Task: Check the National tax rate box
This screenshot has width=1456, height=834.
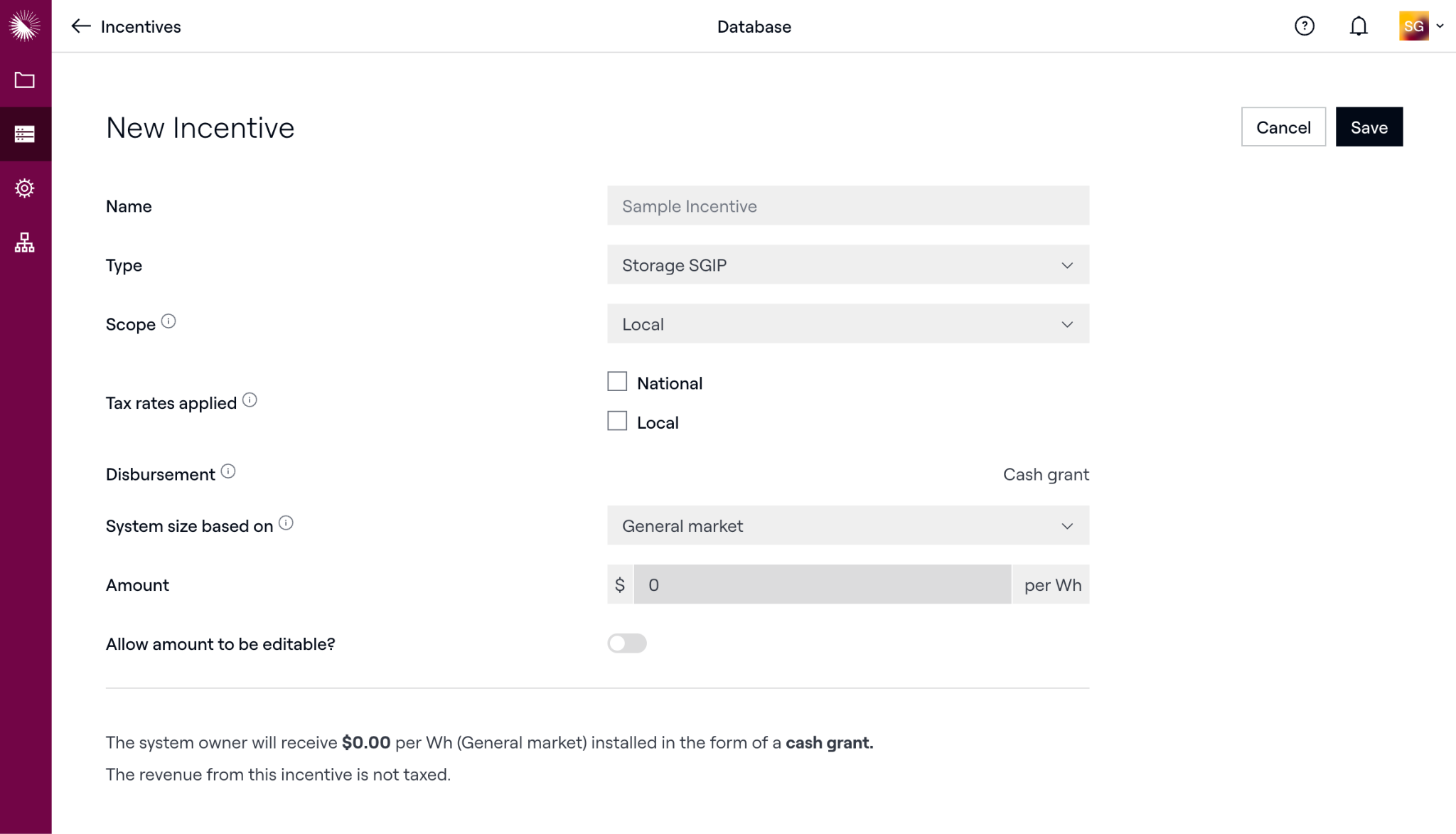Action: (617, 382)
